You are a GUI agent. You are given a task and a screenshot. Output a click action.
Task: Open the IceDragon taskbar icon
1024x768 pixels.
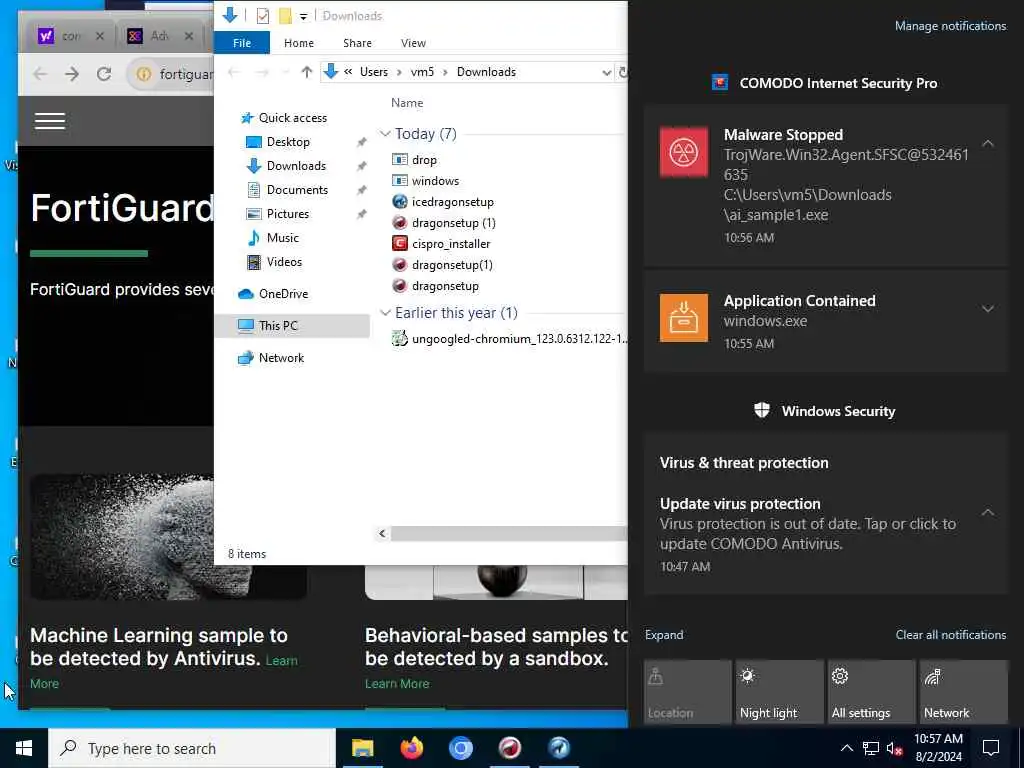click(559, 747)
